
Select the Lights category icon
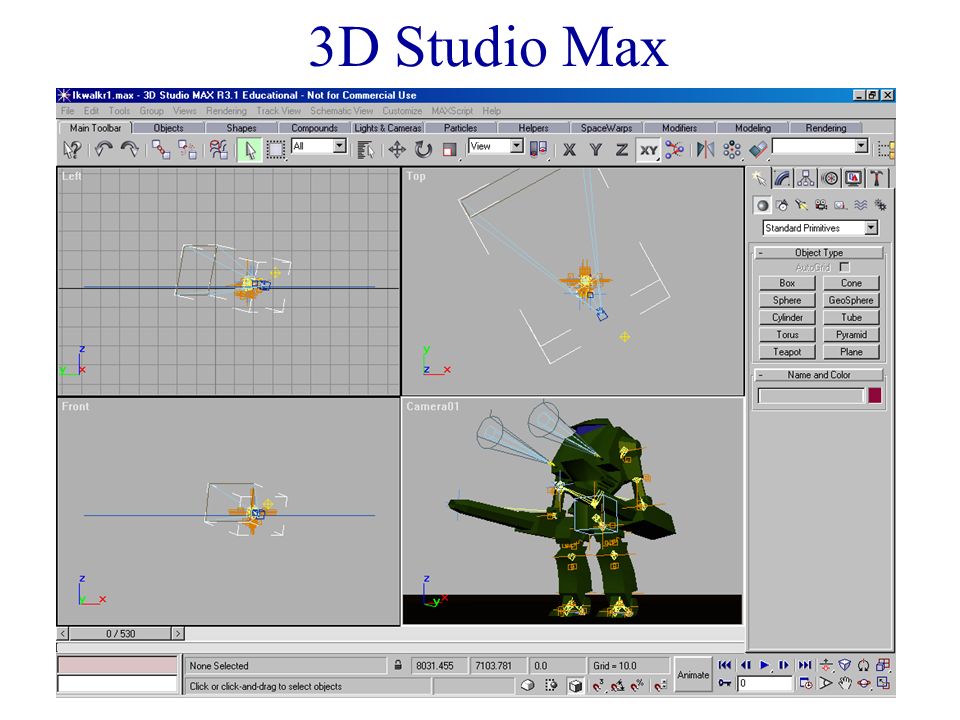(x=801, y=205)
